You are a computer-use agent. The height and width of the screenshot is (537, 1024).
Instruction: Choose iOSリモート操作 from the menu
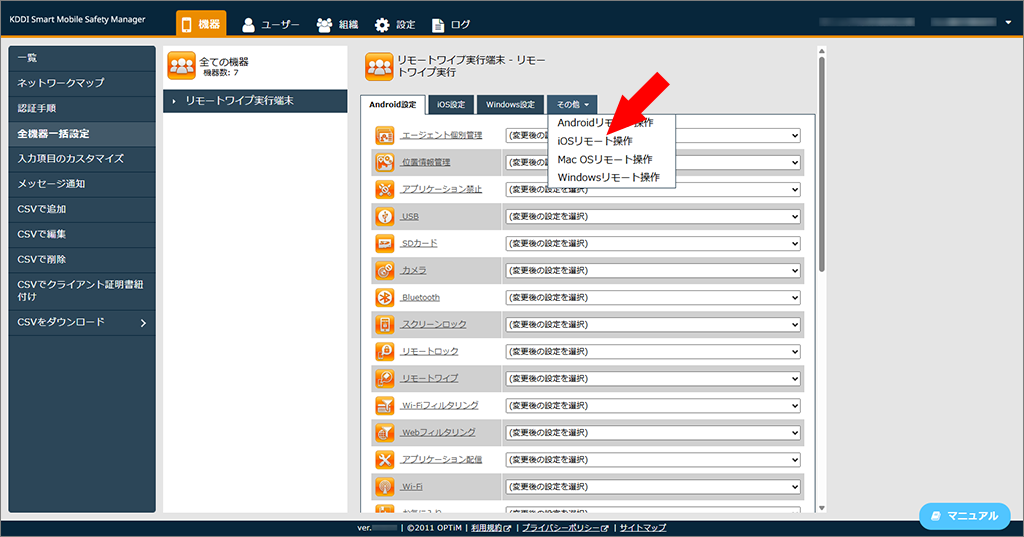(x=595, y=141)
